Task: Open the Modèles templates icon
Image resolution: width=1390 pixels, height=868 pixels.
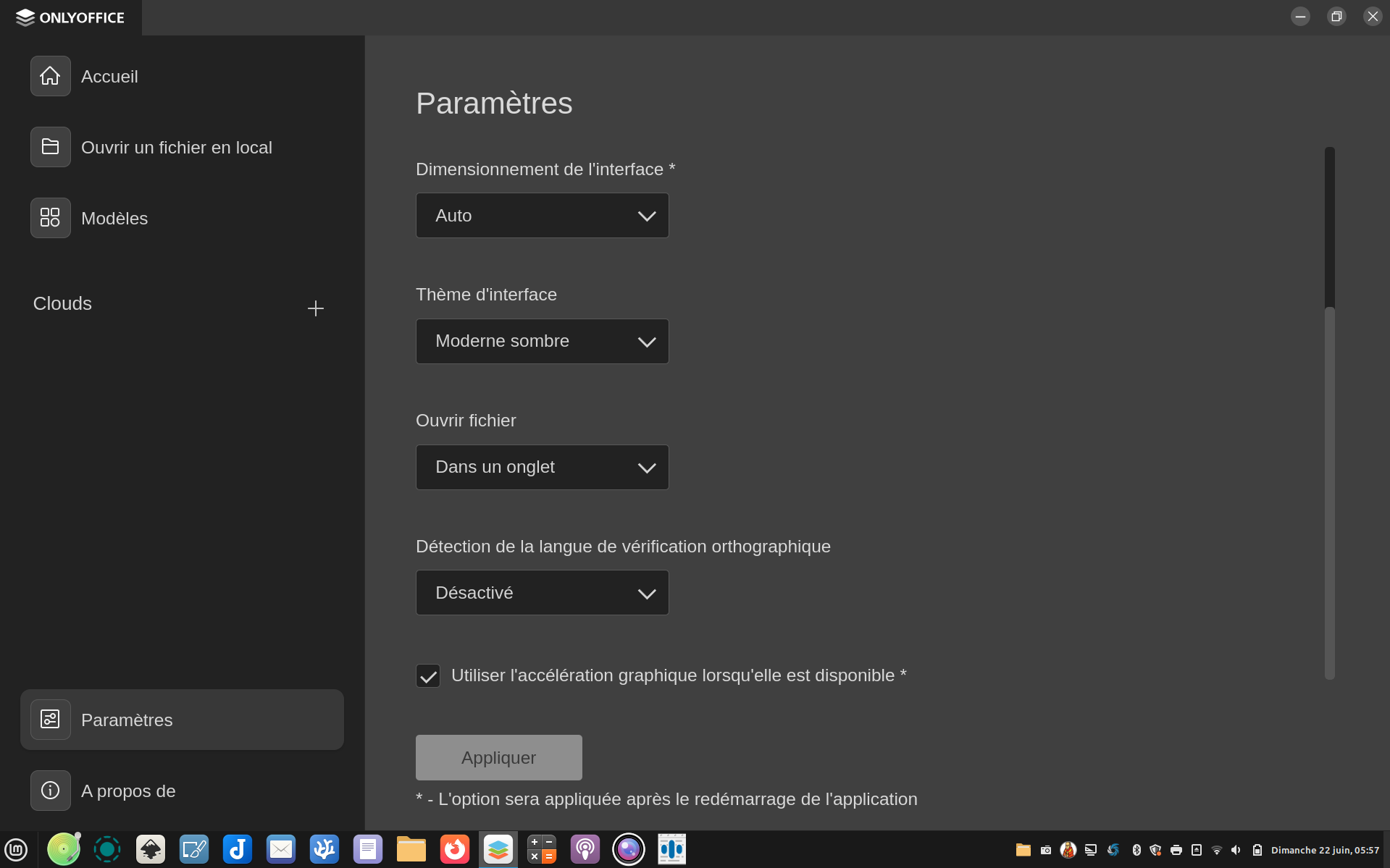Action: 50,218
